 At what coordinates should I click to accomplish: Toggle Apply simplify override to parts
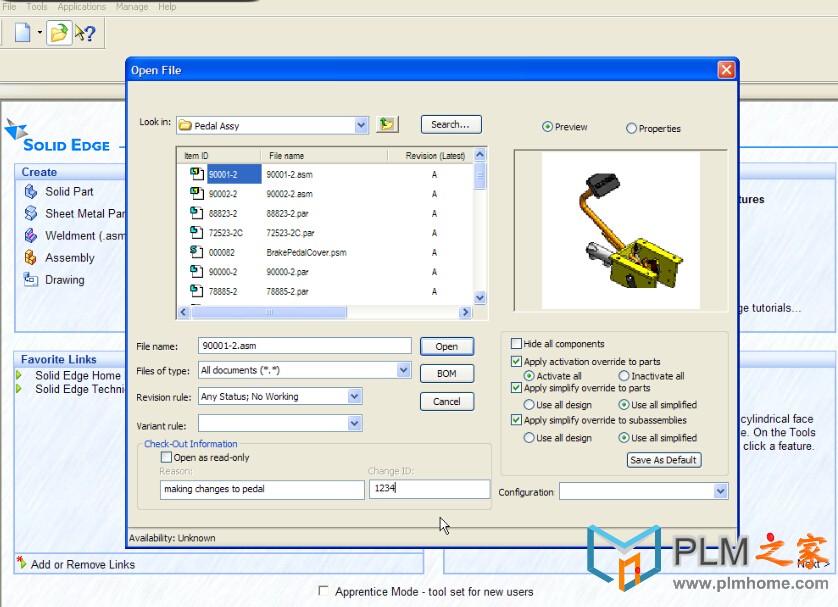[516, 388]
